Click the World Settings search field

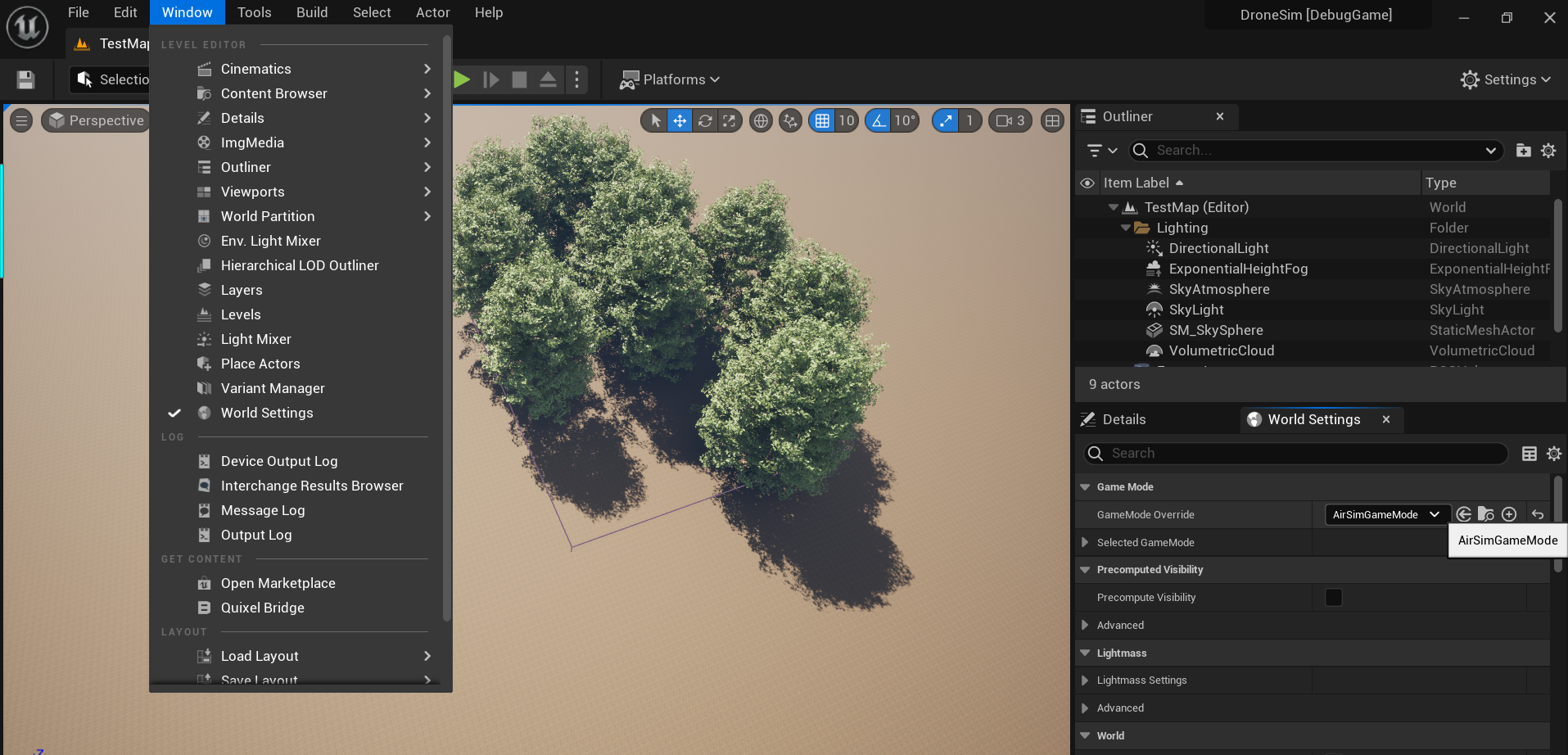1302,454
